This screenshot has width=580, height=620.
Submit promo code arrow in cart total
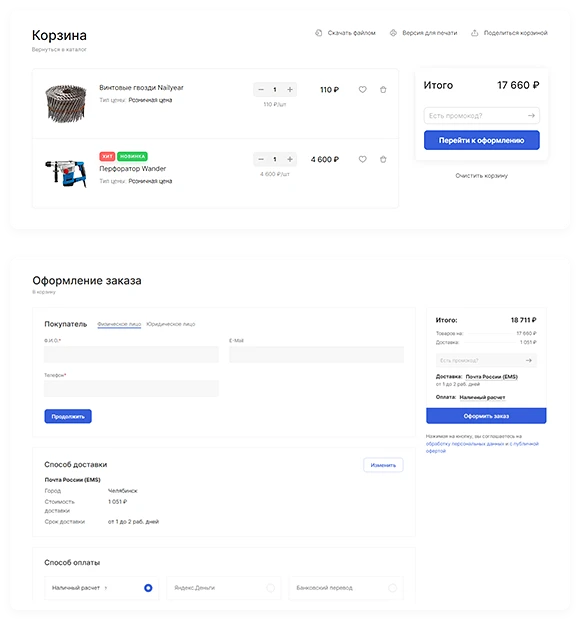(531, 115)
